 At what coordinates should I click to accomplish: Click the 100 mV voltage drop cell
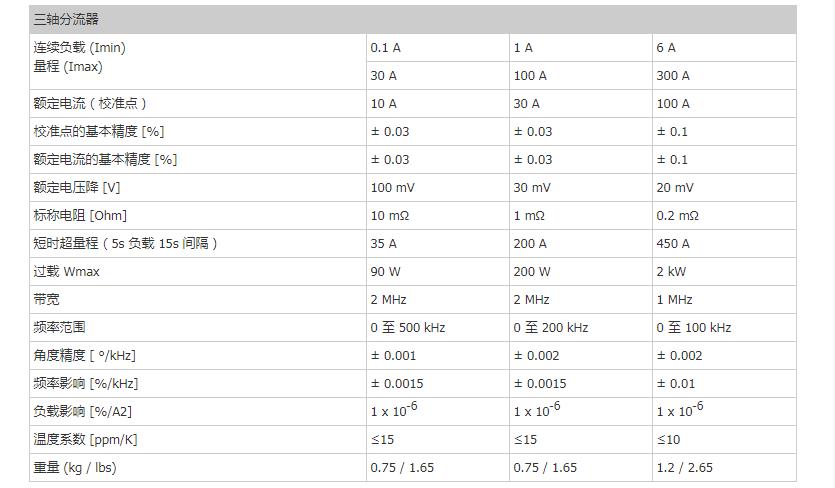coord(391,187)
